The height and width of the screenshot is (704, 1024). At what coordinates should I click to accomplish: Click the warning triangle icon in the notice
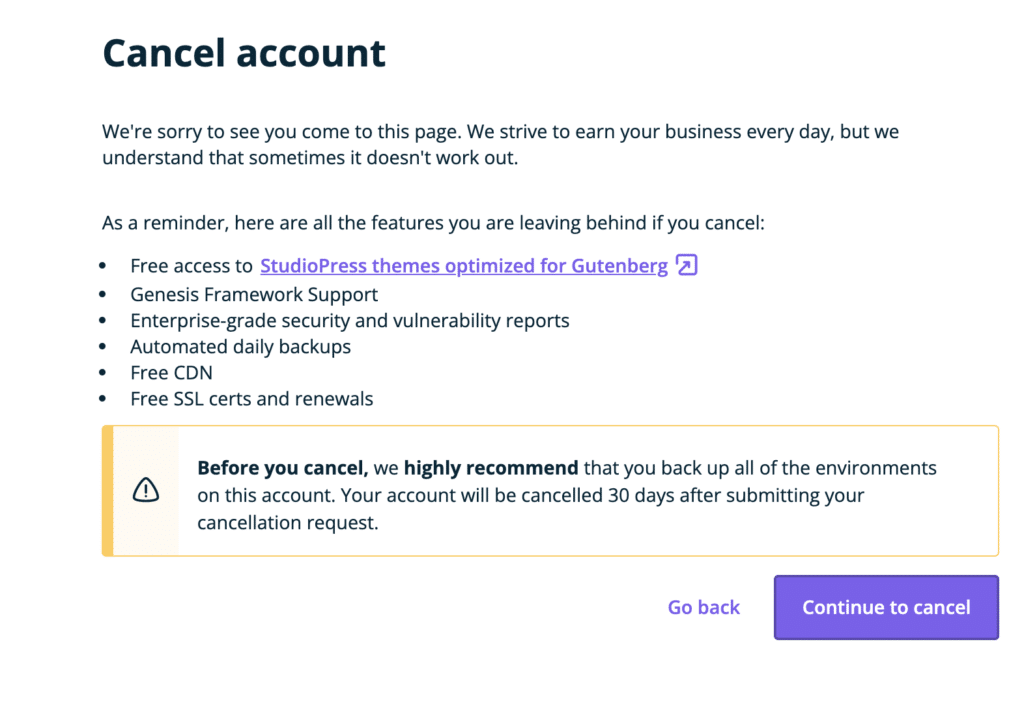[146, 490]
